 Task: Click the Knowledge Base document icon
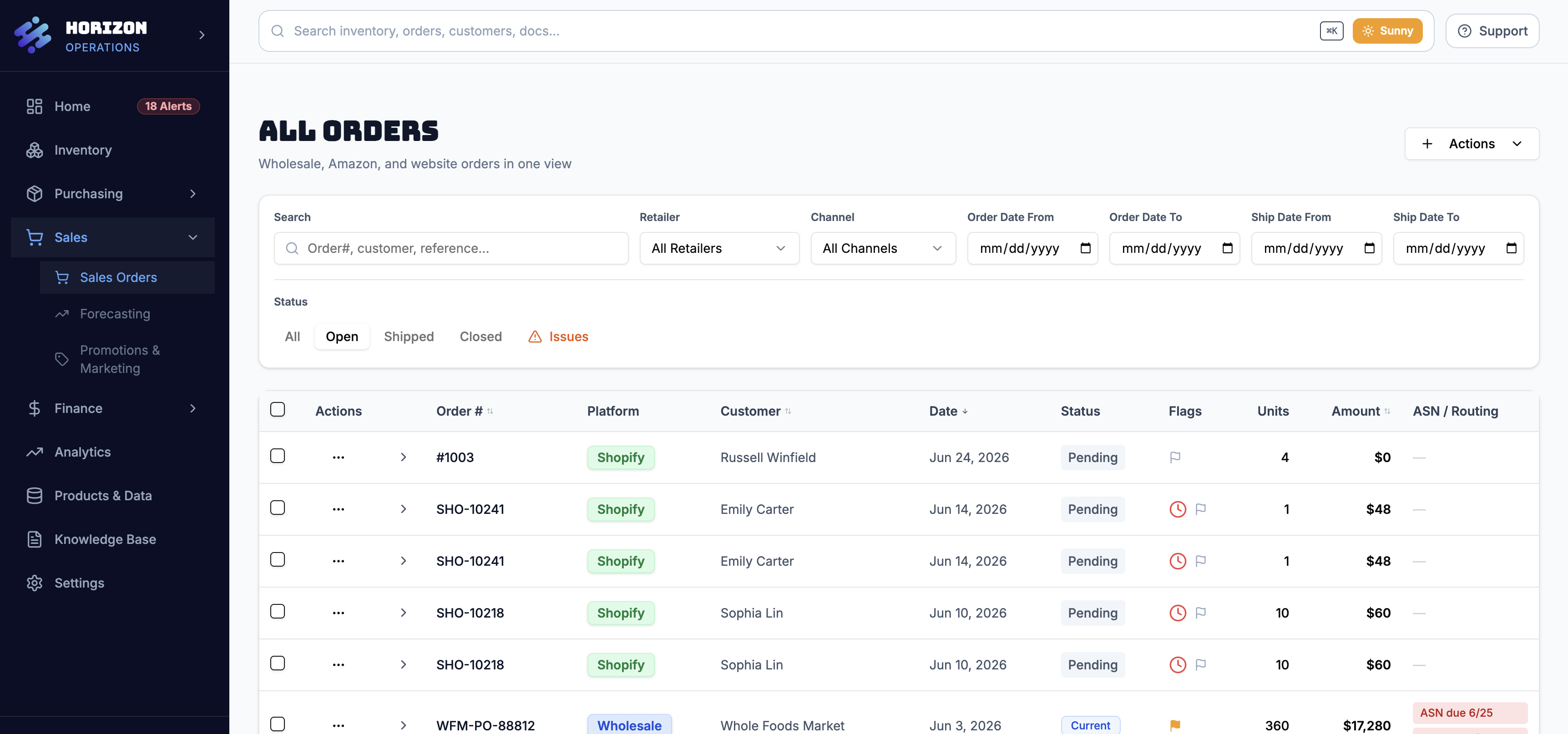point(35,539)
